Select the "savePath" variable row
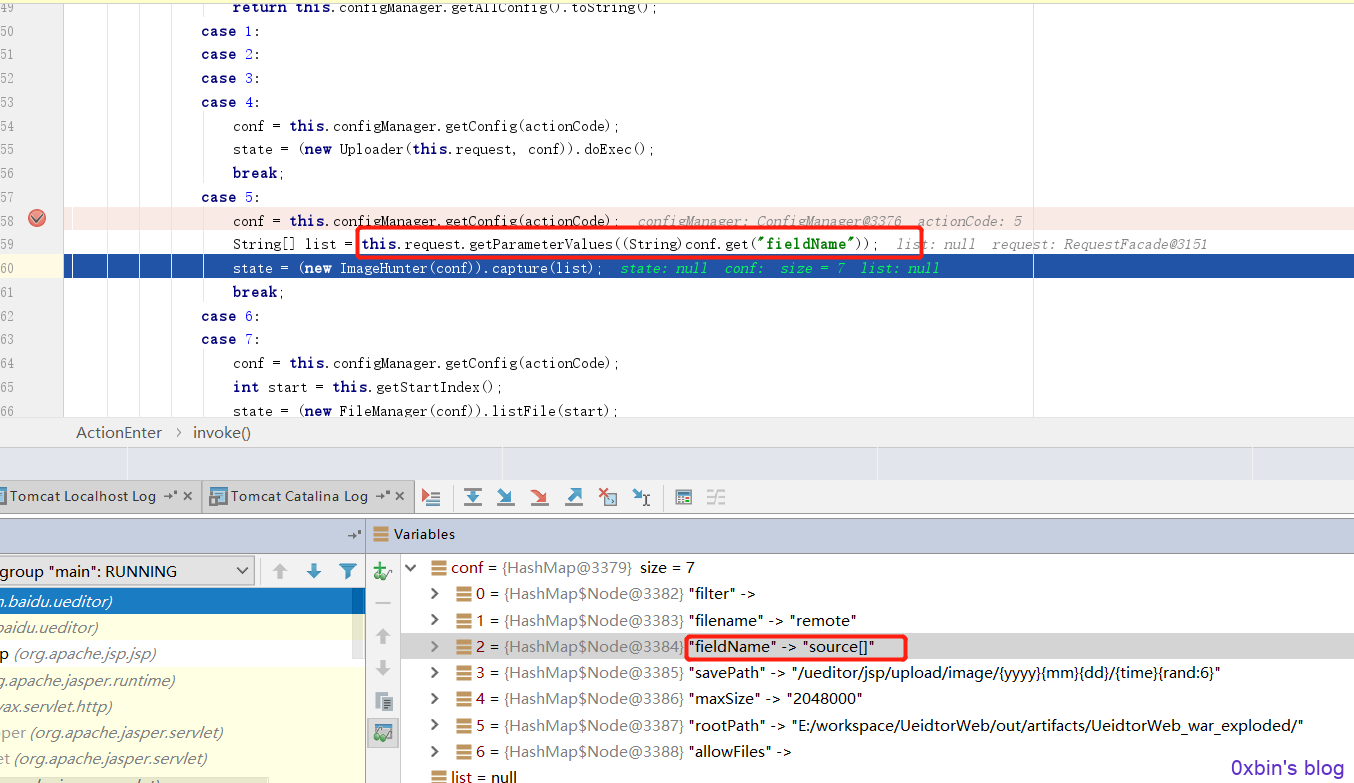 pyautogui.click(x=876, y=673)
